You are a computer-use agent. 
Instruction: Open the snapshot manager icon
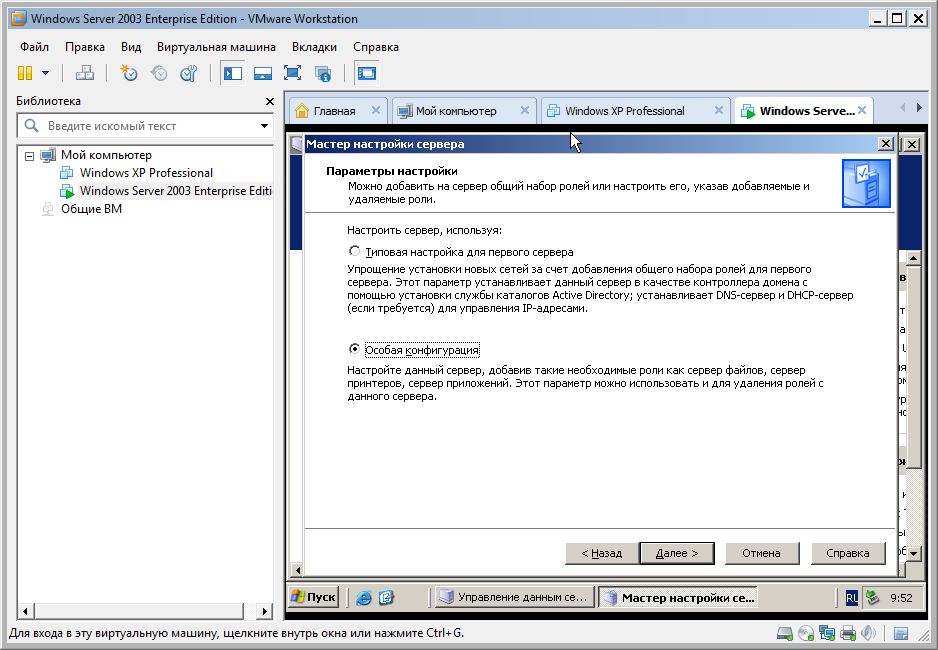[x=189, y=74]
